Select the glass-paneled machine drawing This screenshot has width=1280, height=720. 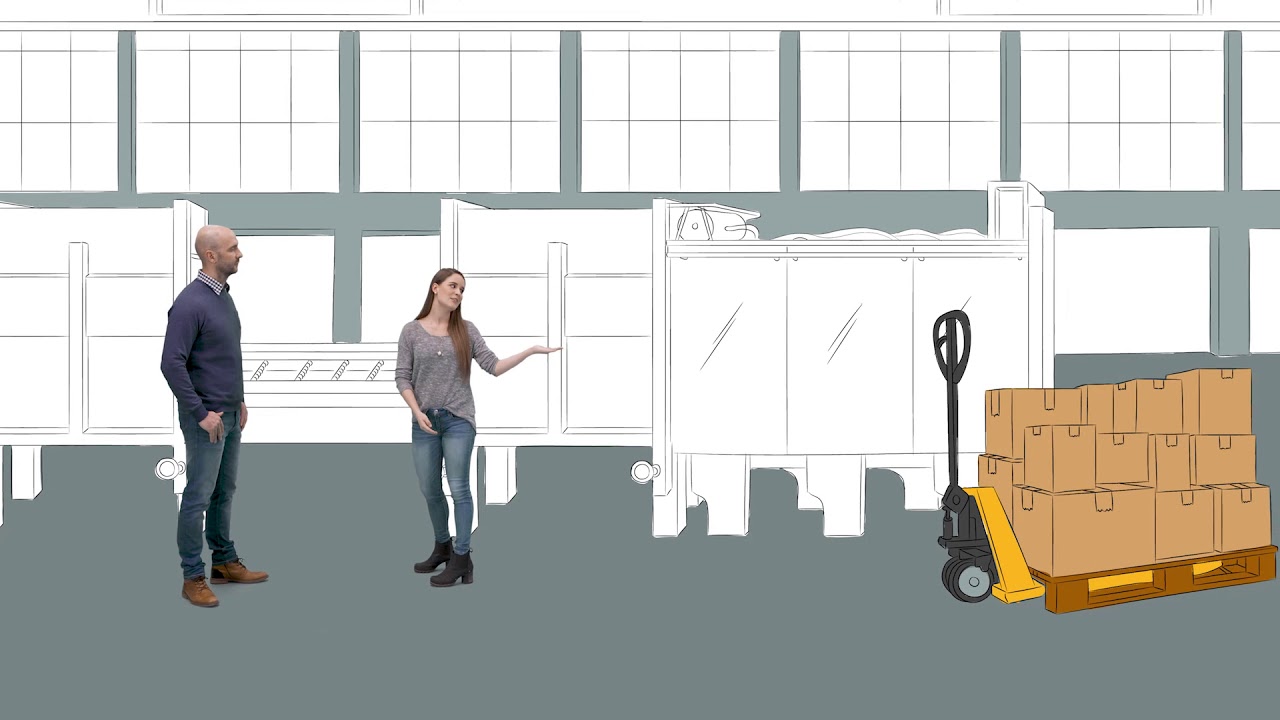[x=850, y=360]
